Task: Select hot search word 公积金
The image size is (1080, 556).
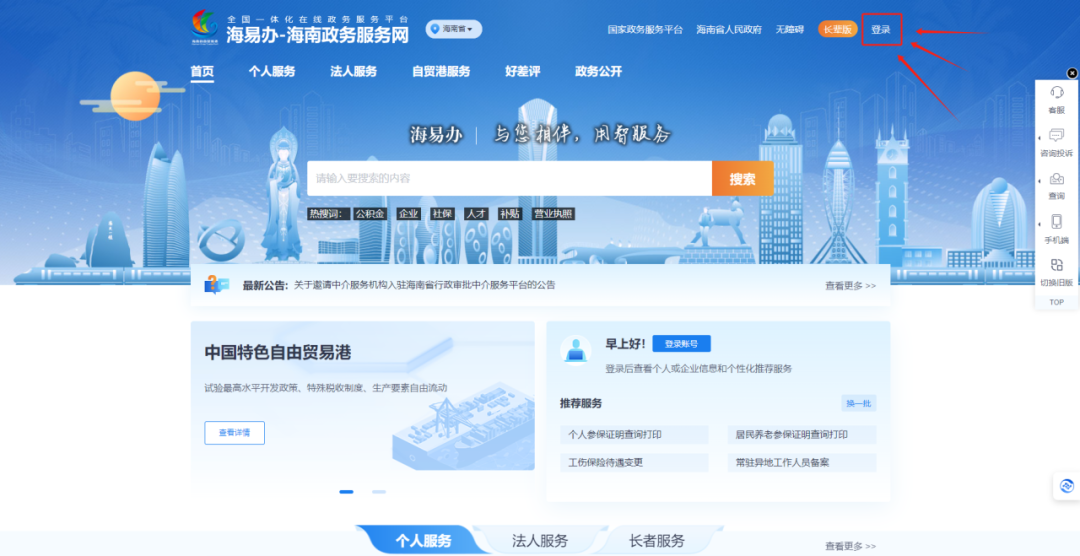Action: (x=371, y=214)
